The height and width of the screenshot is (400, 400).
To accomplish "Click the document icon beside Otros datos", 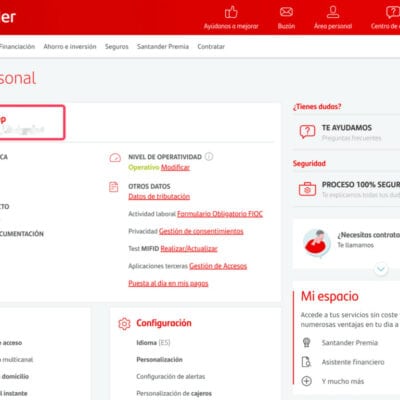I will point(114,187).
